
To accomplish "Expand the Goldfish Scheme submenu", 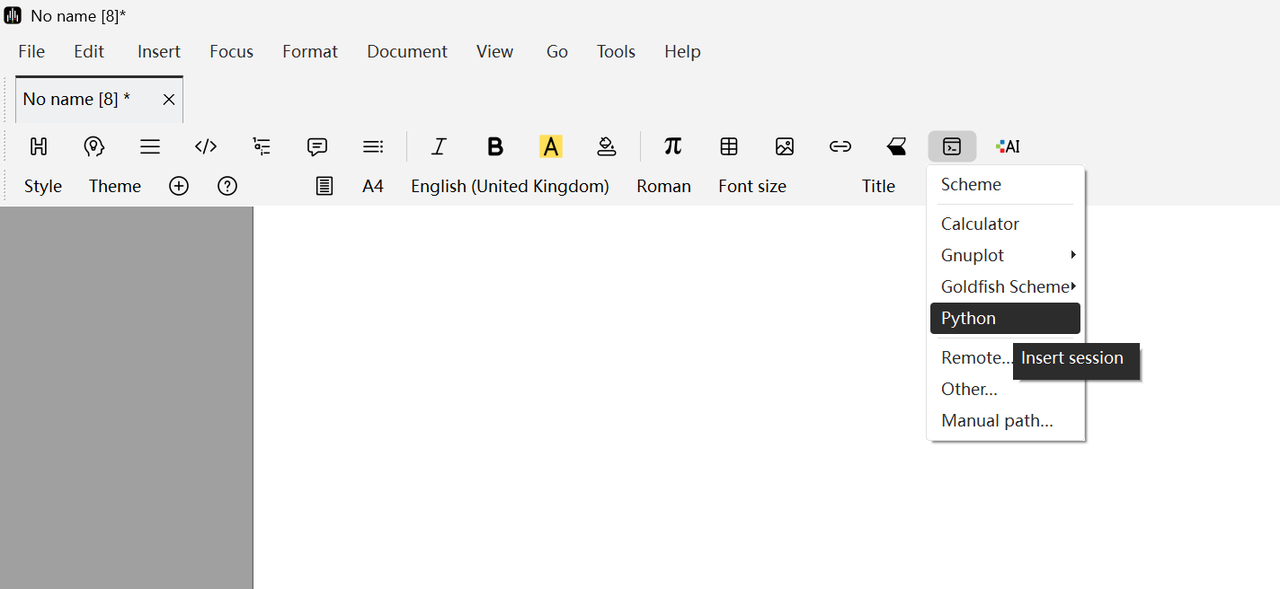I will (x=1005, y=287).
